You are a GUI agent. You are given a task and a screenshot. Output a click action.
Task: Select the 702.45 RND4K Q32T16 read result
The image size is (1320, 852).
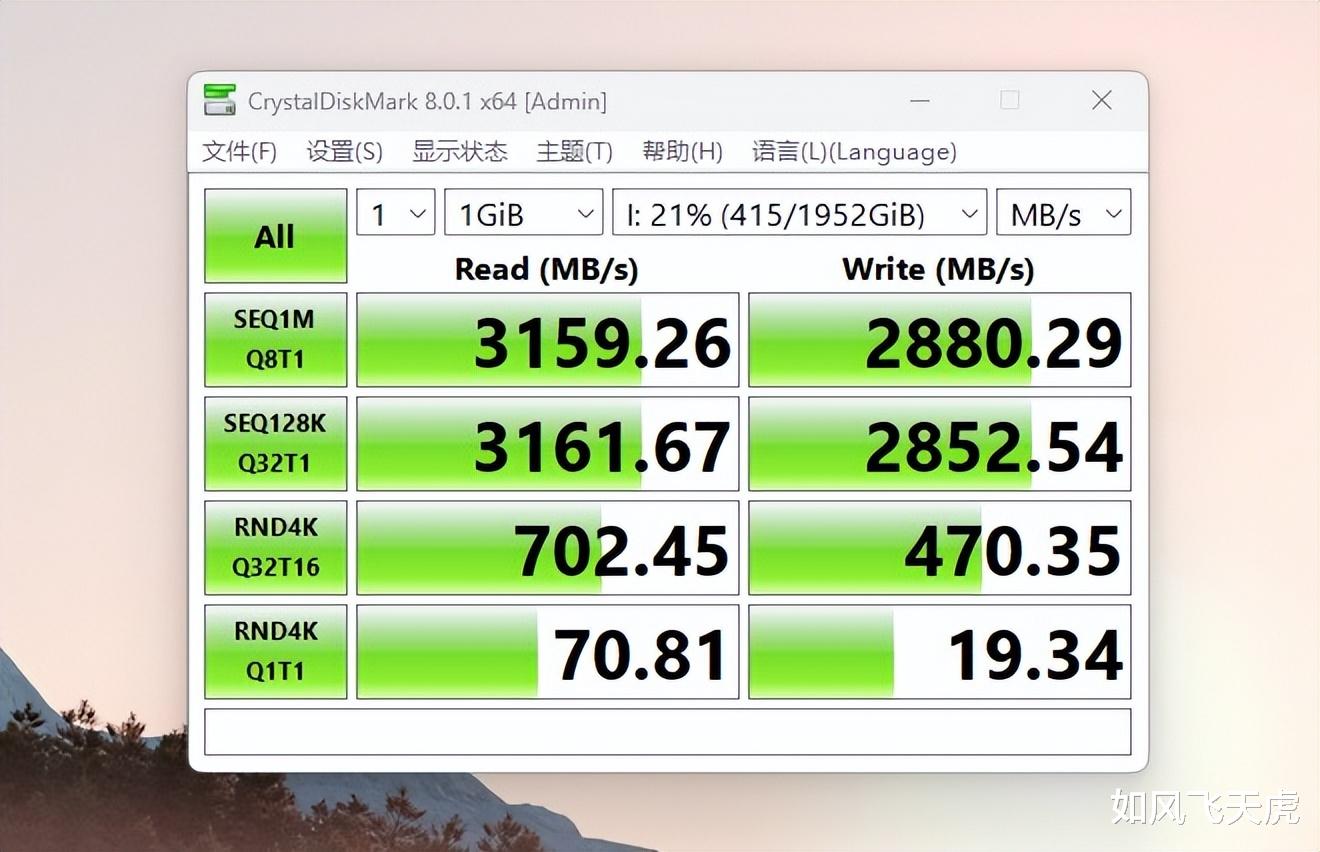coord(548,548)
